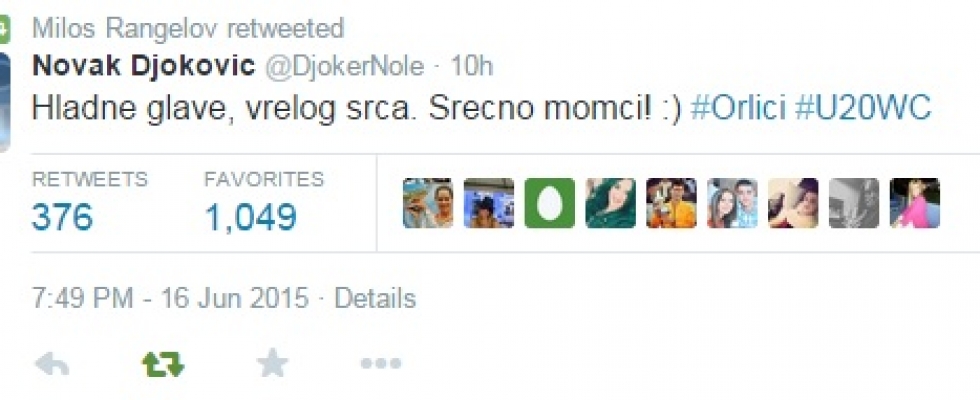Open the orange shirt avatar thumbnail
Screen dimensions: 980x400
[671, 203]
